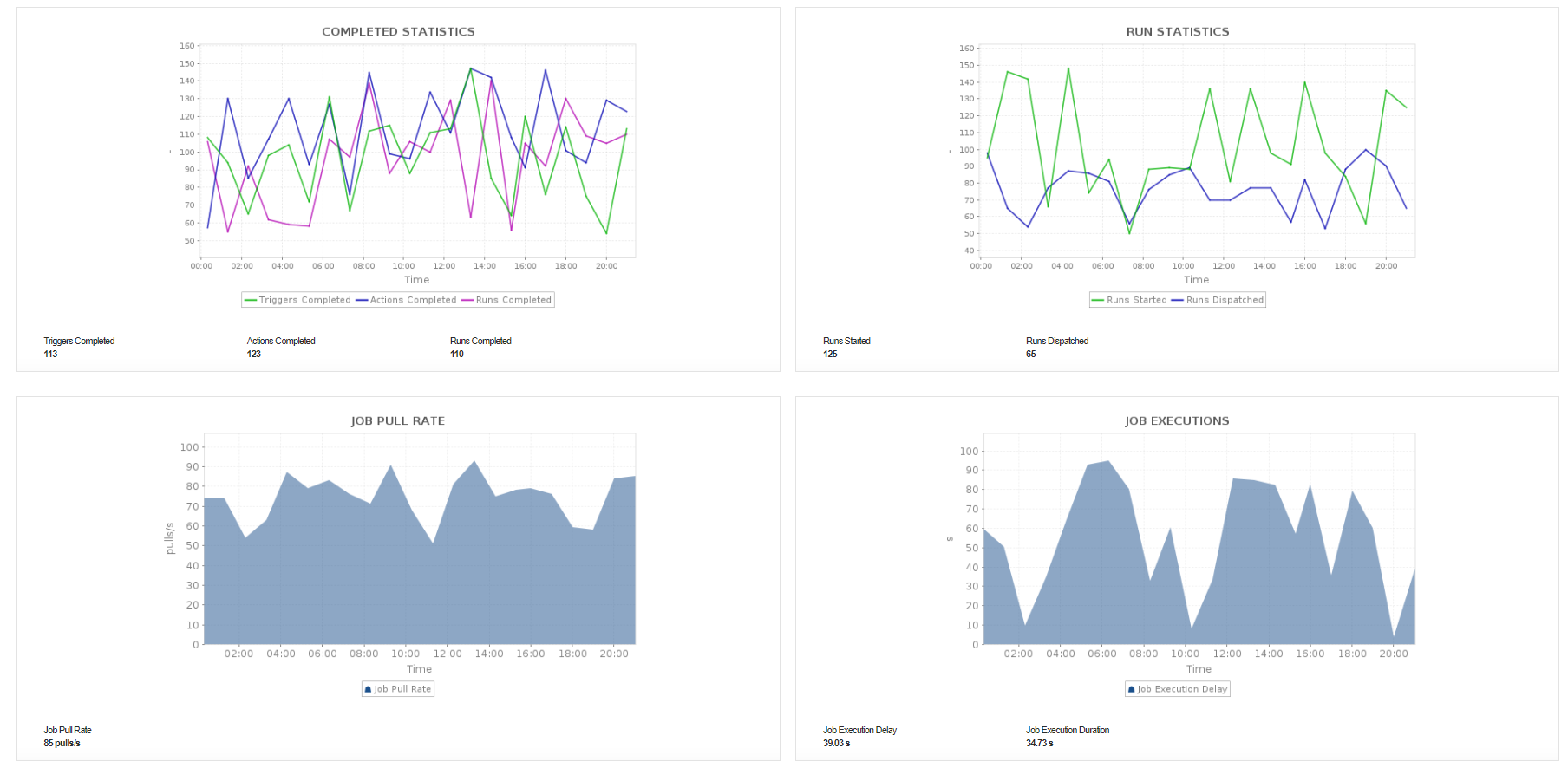Click the Triggers Completed value 113
The image size is (1568, 768).
point(51,354)
